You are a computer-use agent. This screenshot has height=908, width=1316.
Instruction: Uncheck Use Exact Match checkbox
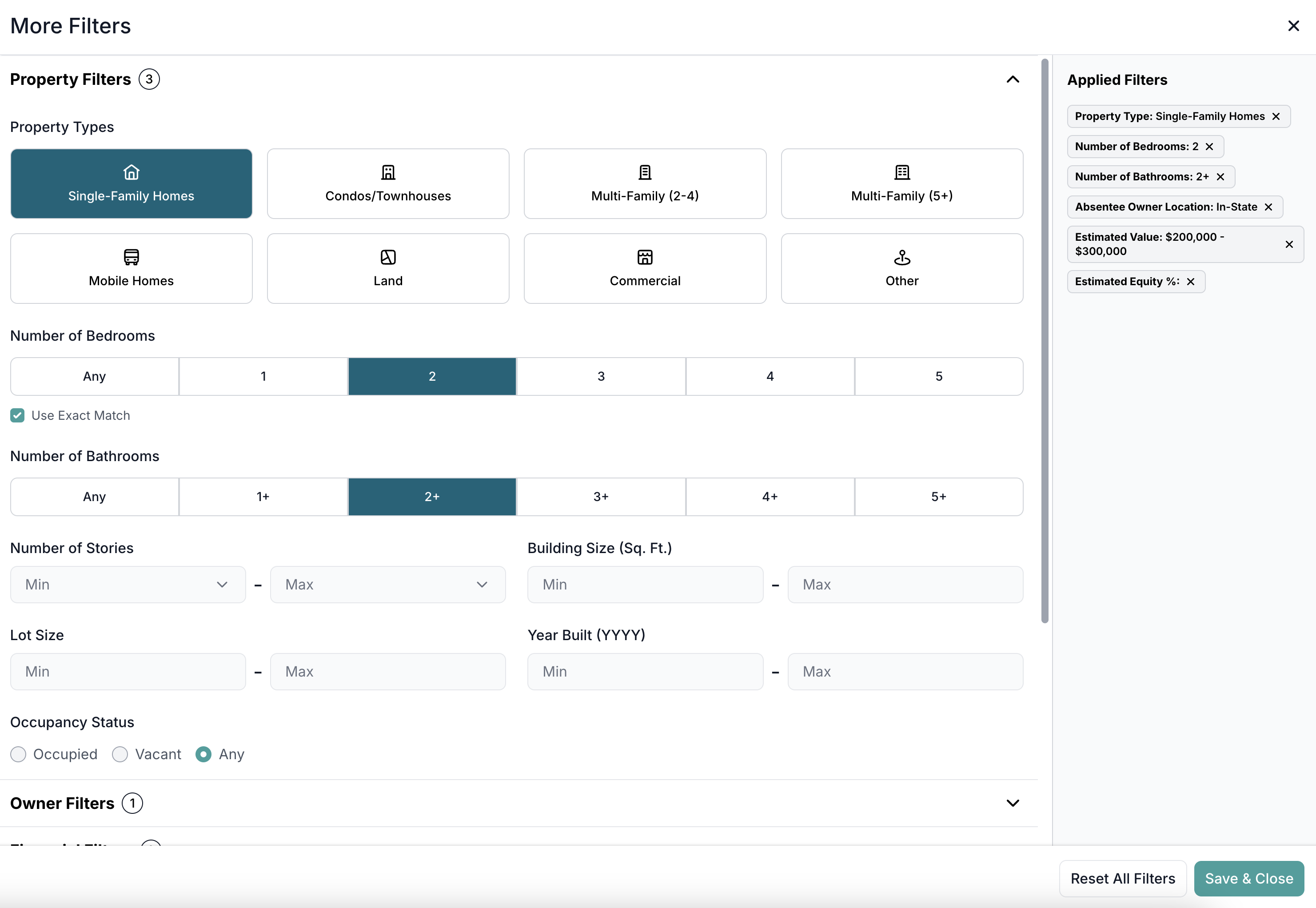click(18, 415)
